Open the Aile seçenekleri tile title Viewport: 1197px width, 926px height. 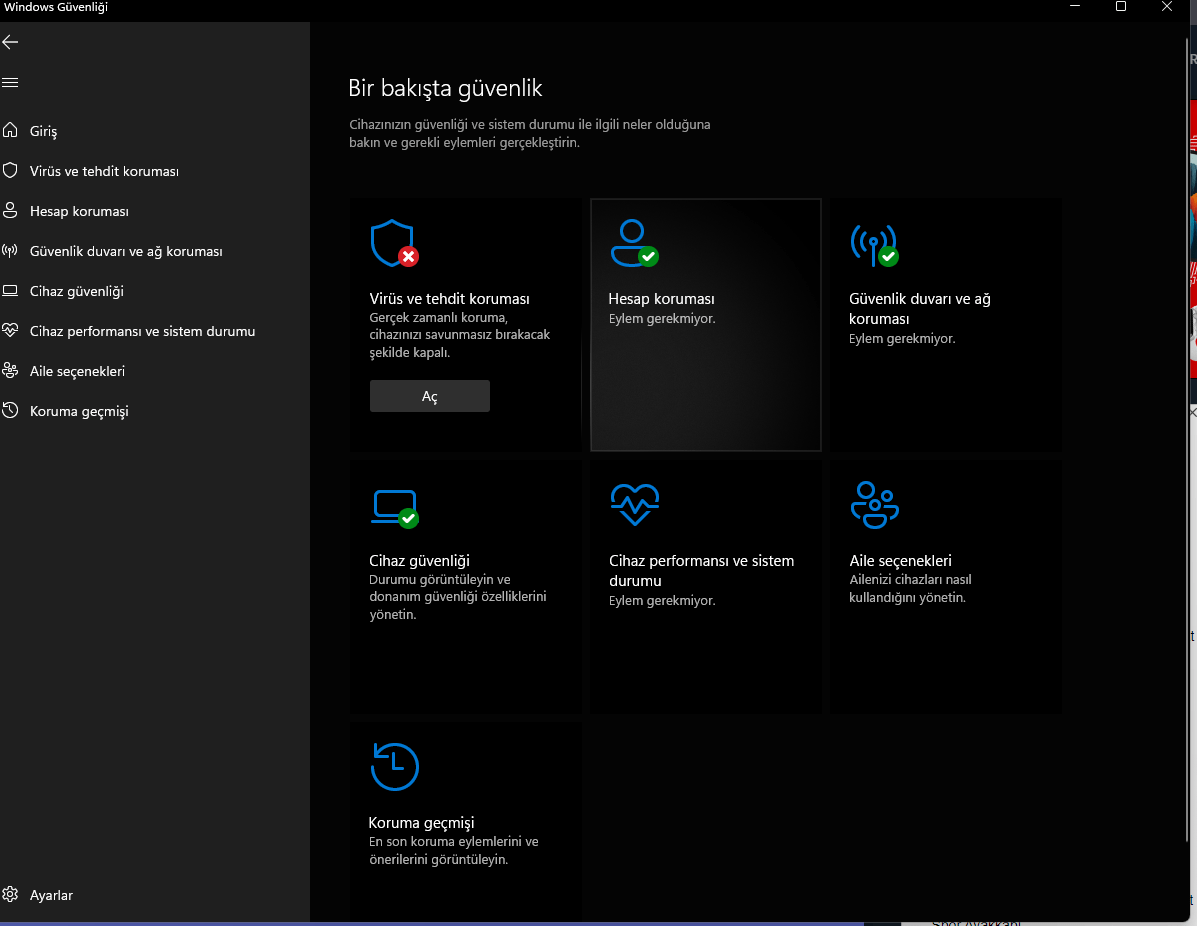(900, 560)
